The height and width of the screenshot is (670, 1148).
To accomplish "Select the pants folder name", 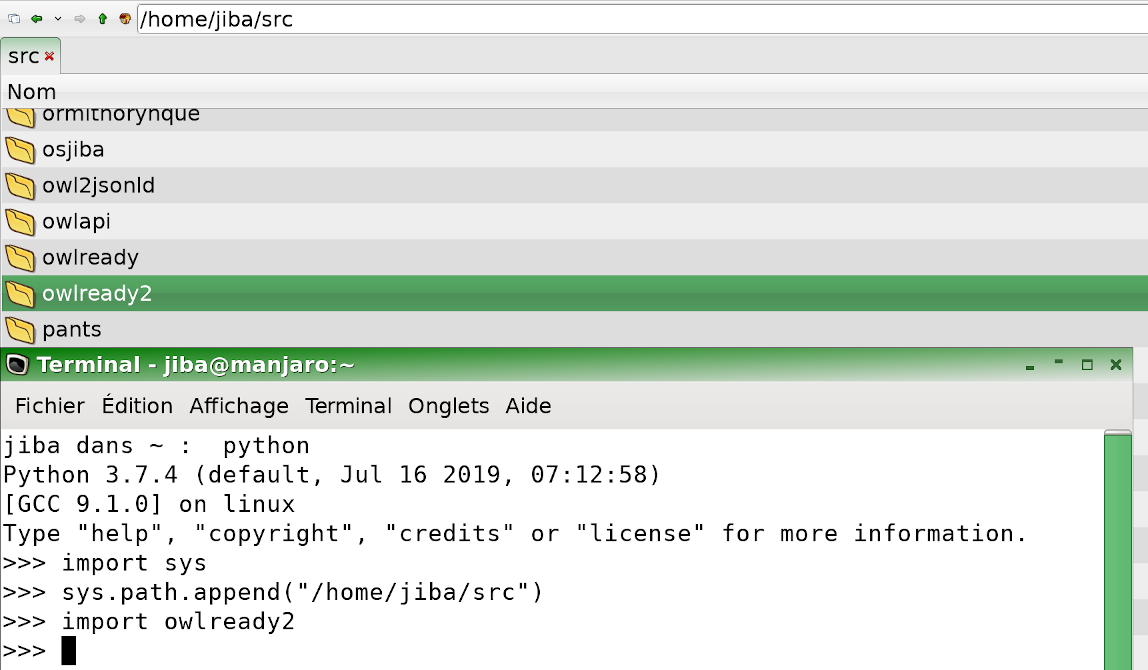I will click(72, 330).
